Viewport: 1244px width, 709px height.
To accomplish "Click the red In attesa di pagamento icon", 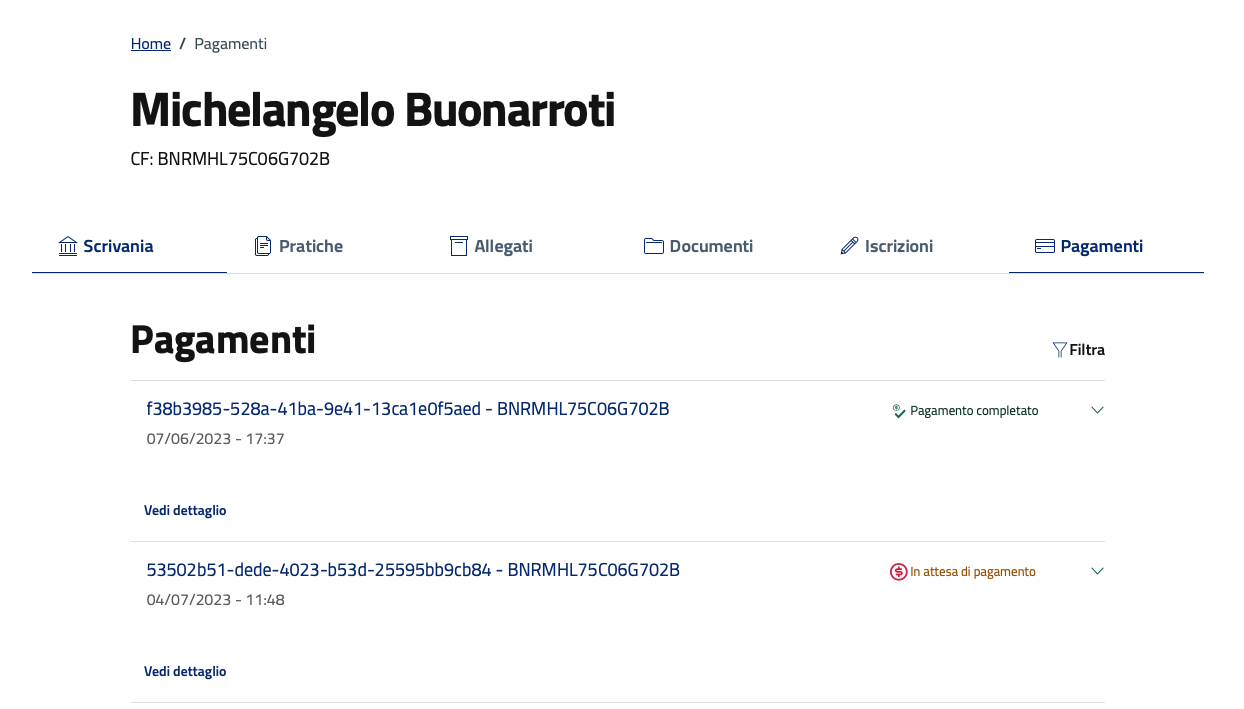I will (x=898, y=572).
